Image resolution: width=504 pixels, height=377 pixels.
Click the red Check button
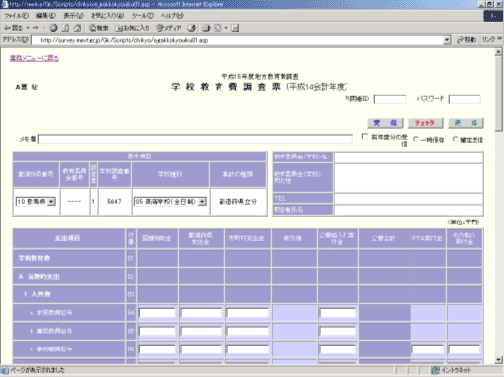pyautogui.click(x=425, y=123)
